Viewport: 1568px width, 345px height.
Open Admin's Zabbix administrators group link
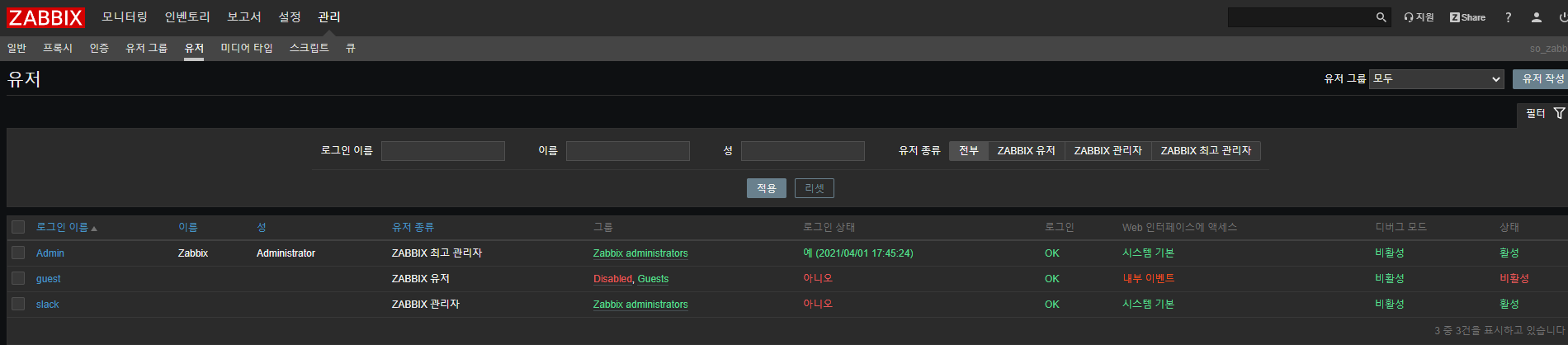click(640, 253)
